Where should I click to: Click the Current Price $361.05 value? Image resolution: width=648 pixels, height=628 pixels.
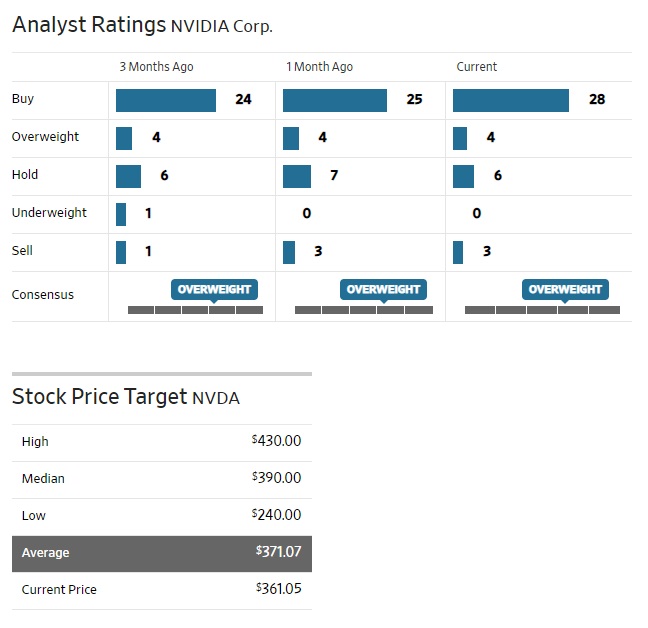pyautogui.click(x=278, y=589)
